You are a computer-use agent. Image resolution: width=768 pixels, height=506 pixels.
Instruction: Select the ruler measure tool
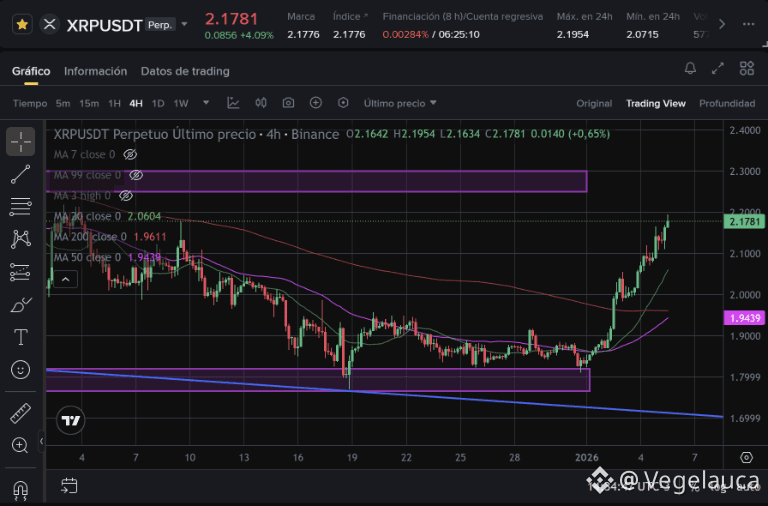point(21,413)
